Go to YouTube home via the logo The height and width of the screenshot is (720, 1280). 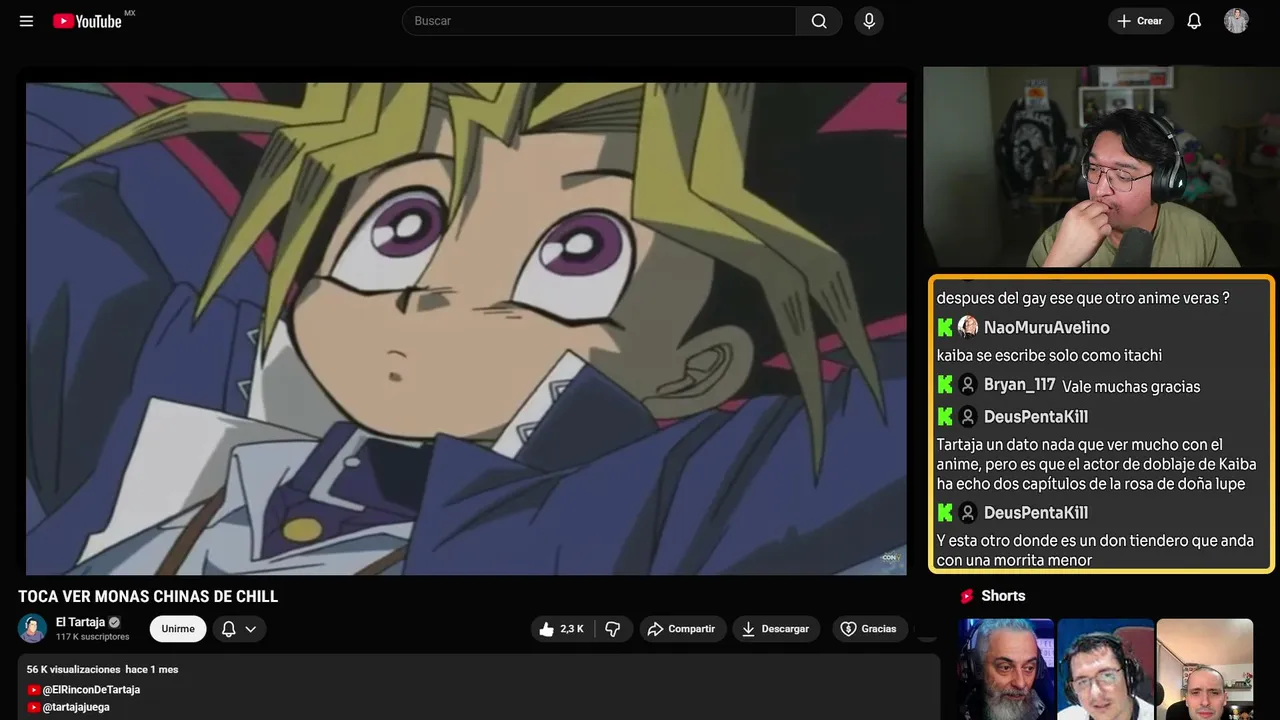(x=88, y=21)
